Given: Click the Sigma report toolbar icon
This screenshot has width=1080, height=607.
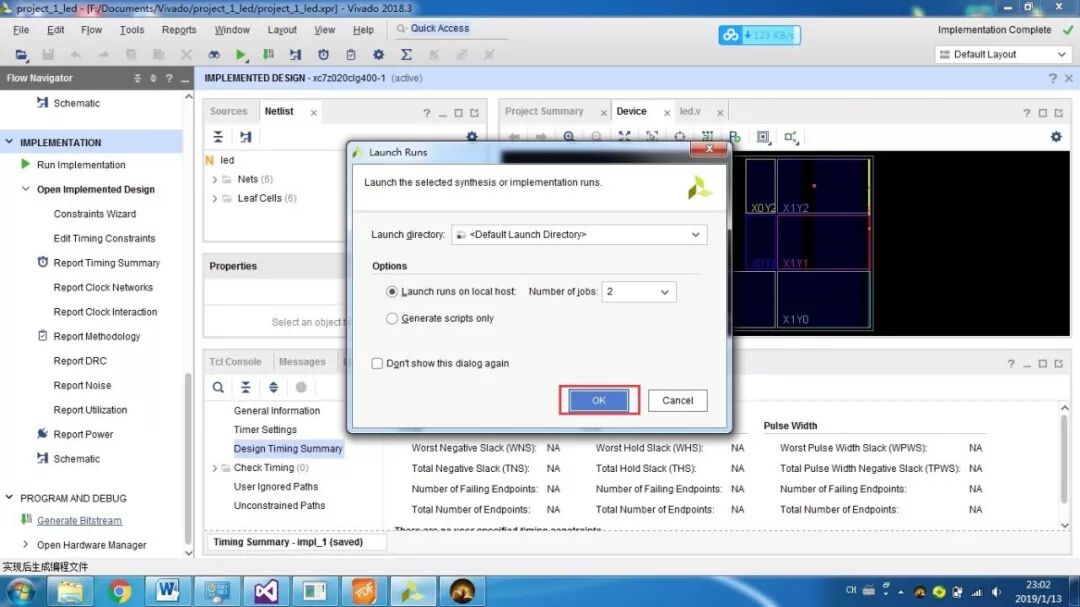Looking at the screenshot, I should [406, 54].
